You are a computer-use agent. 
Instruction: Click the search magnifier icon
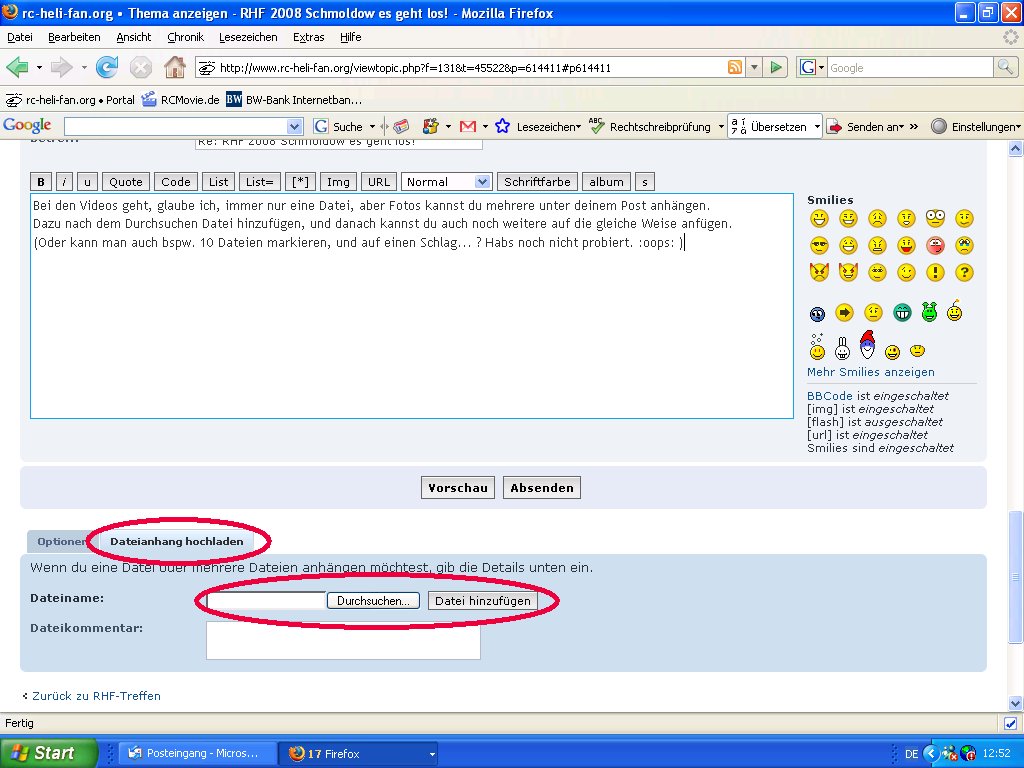pyautogui.click(x=1004, y=67)
